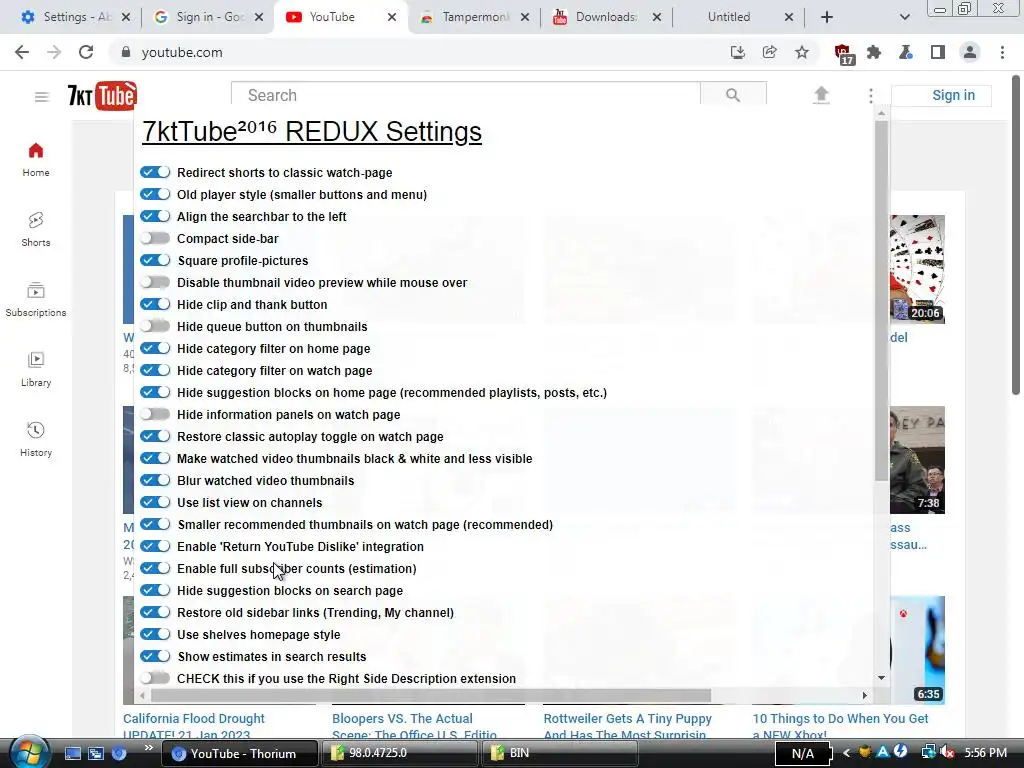Click the YouTube Search field

tap(466, 95)
